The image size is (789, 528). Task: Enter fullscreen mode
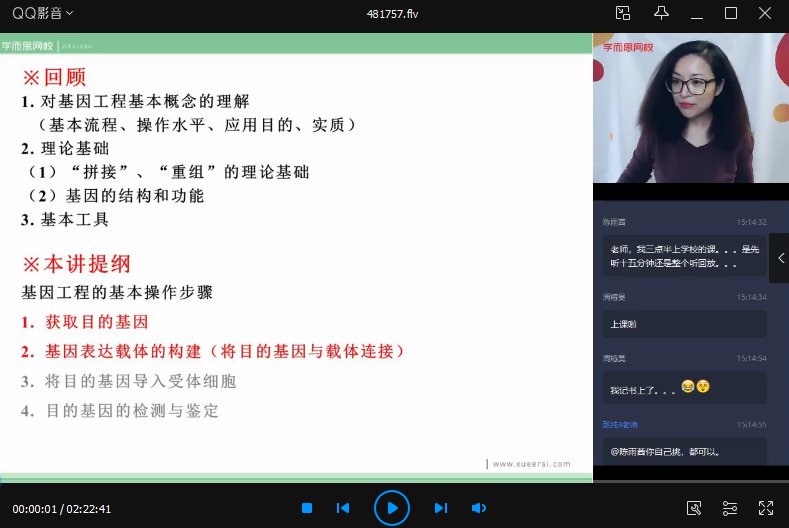[766, 508]
